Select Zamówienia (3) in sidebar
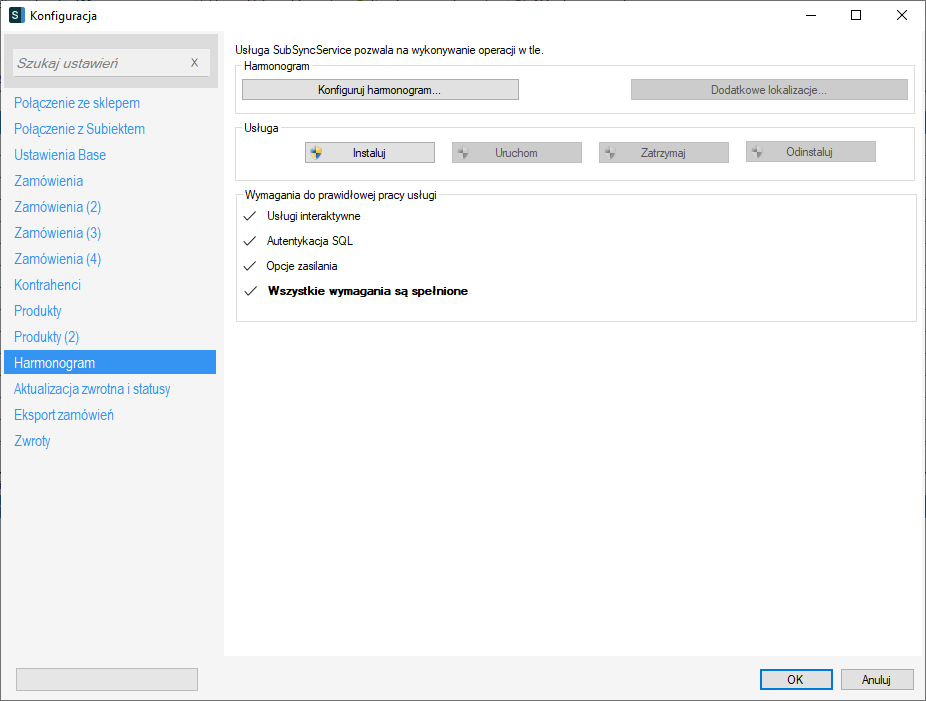This screenshot has height=701, width=926. pyautogui.click(x=58, y=233)
